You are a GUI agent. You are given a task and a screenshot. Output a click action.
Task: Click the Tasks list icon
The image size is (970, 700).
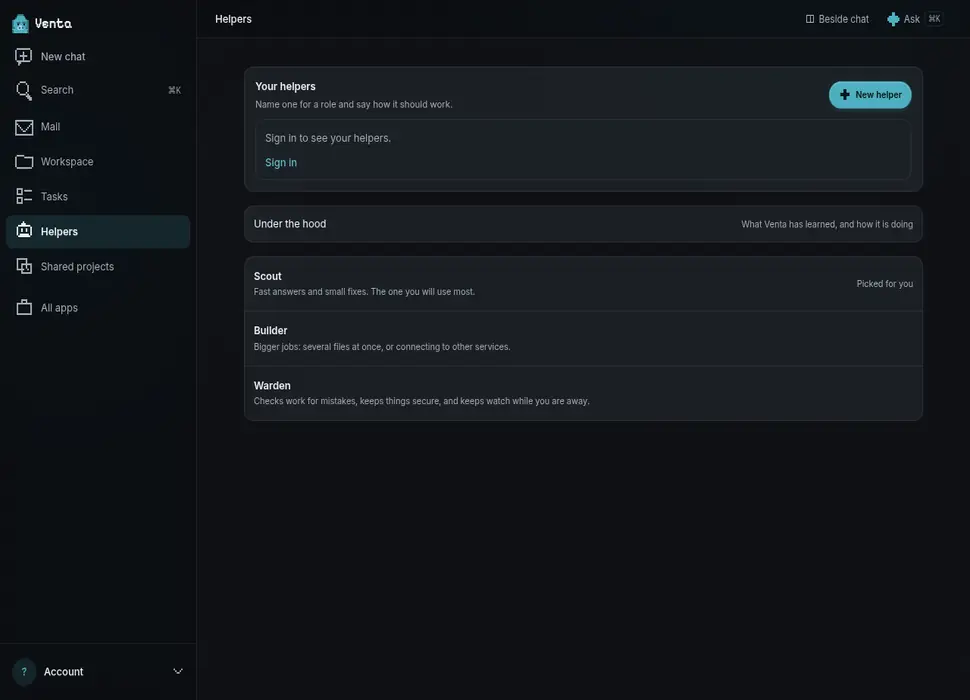tap(24, 197)
